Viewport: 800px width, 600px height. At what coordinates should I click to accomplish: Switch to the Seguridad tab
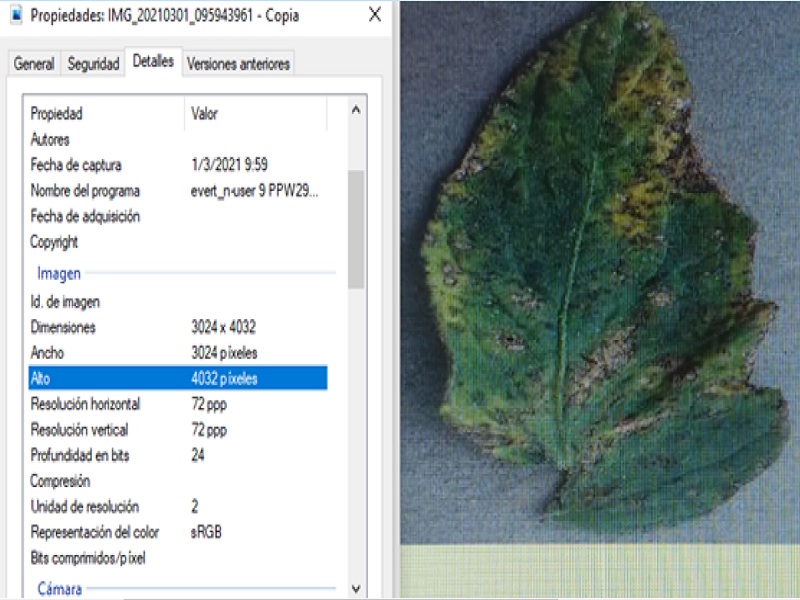tap(93, 64)
